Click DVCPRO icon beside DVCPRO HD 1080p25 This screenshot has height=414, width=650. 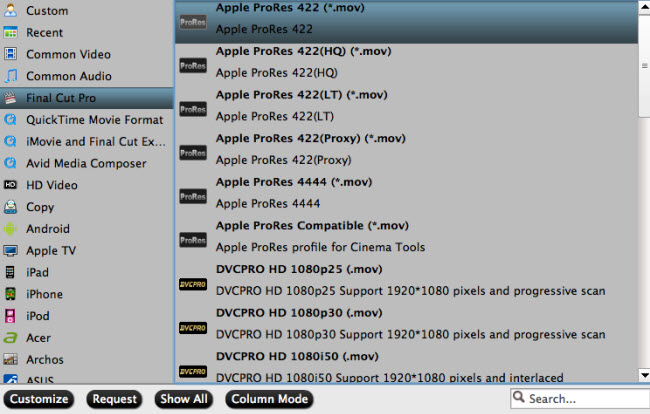pos(193,284)
